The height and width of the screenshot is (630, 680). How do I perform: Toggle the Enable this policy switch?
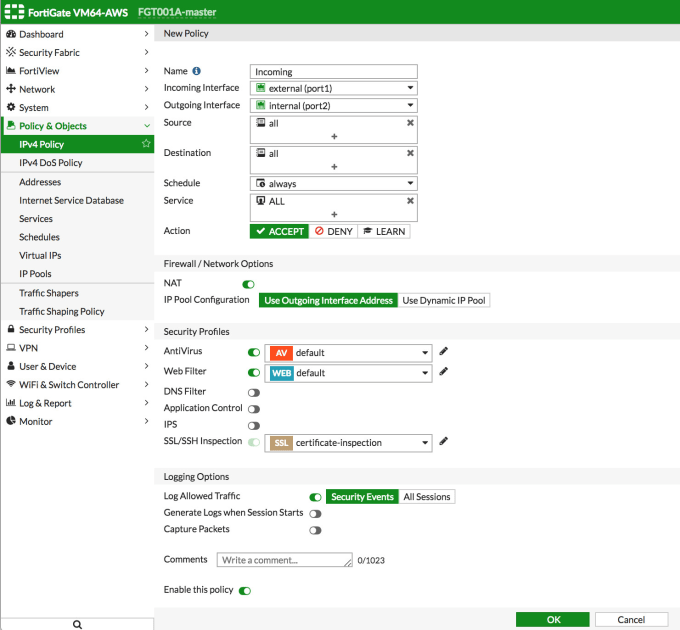coord(245,591)
